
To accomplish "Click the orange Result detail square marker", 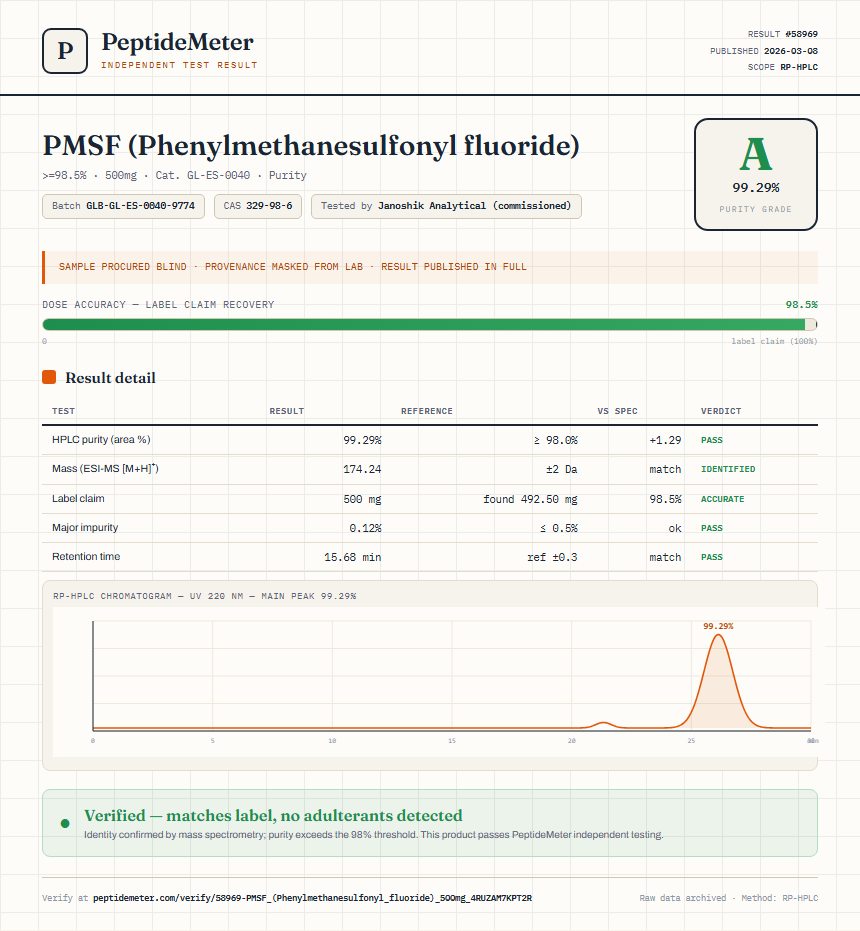I will (x=49, y=377).
